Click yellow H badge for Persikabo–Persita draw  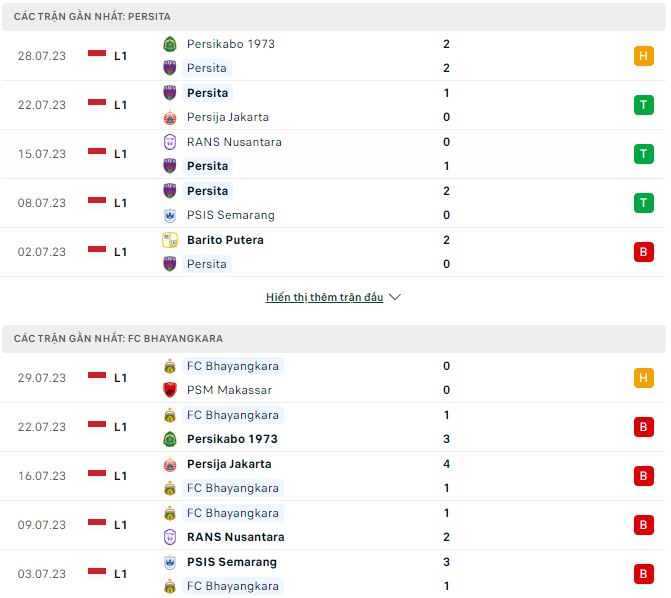point(643,56)
